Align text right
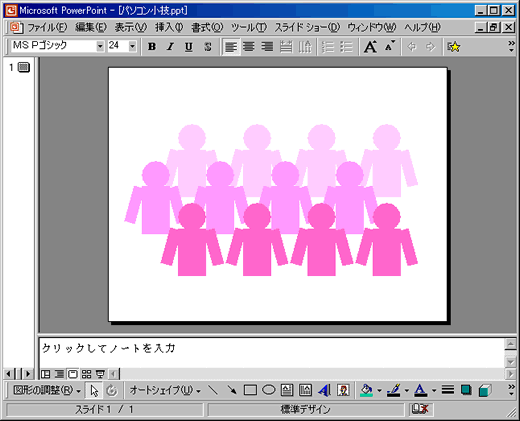 tap(267, 46)
